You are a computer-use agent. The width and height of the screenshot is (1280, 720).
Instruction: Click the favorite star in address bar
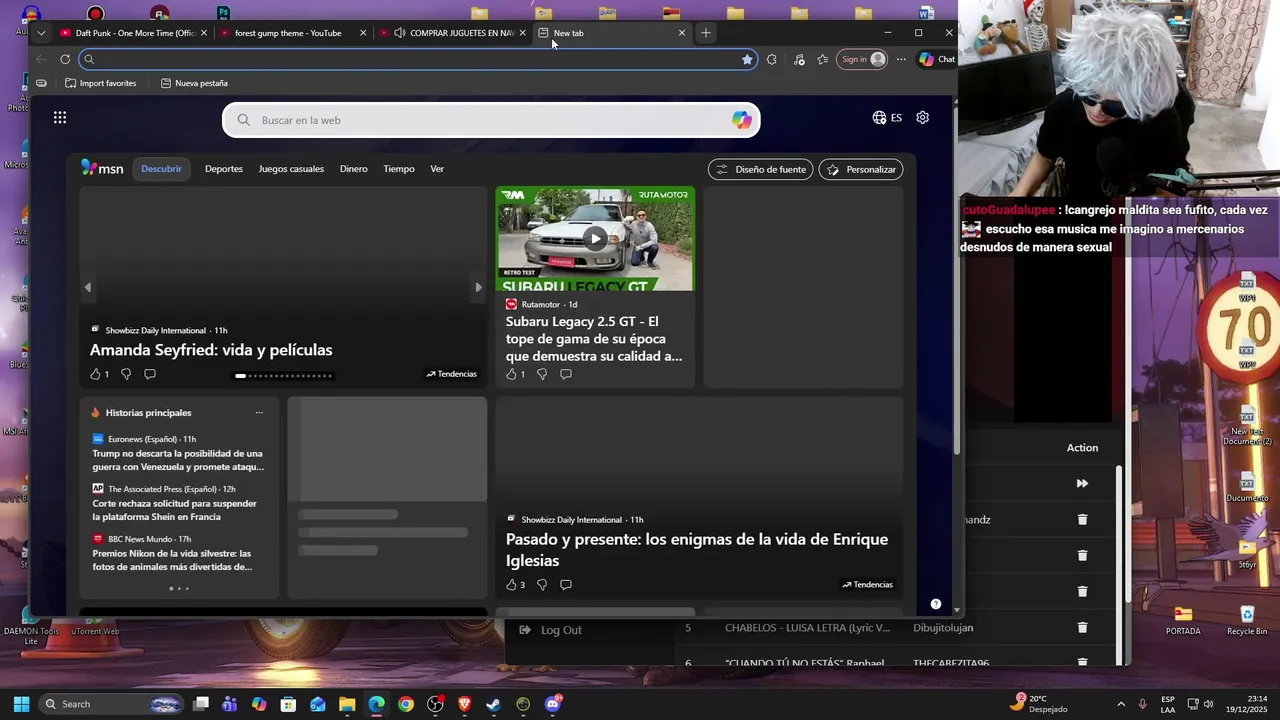point(747,59)
